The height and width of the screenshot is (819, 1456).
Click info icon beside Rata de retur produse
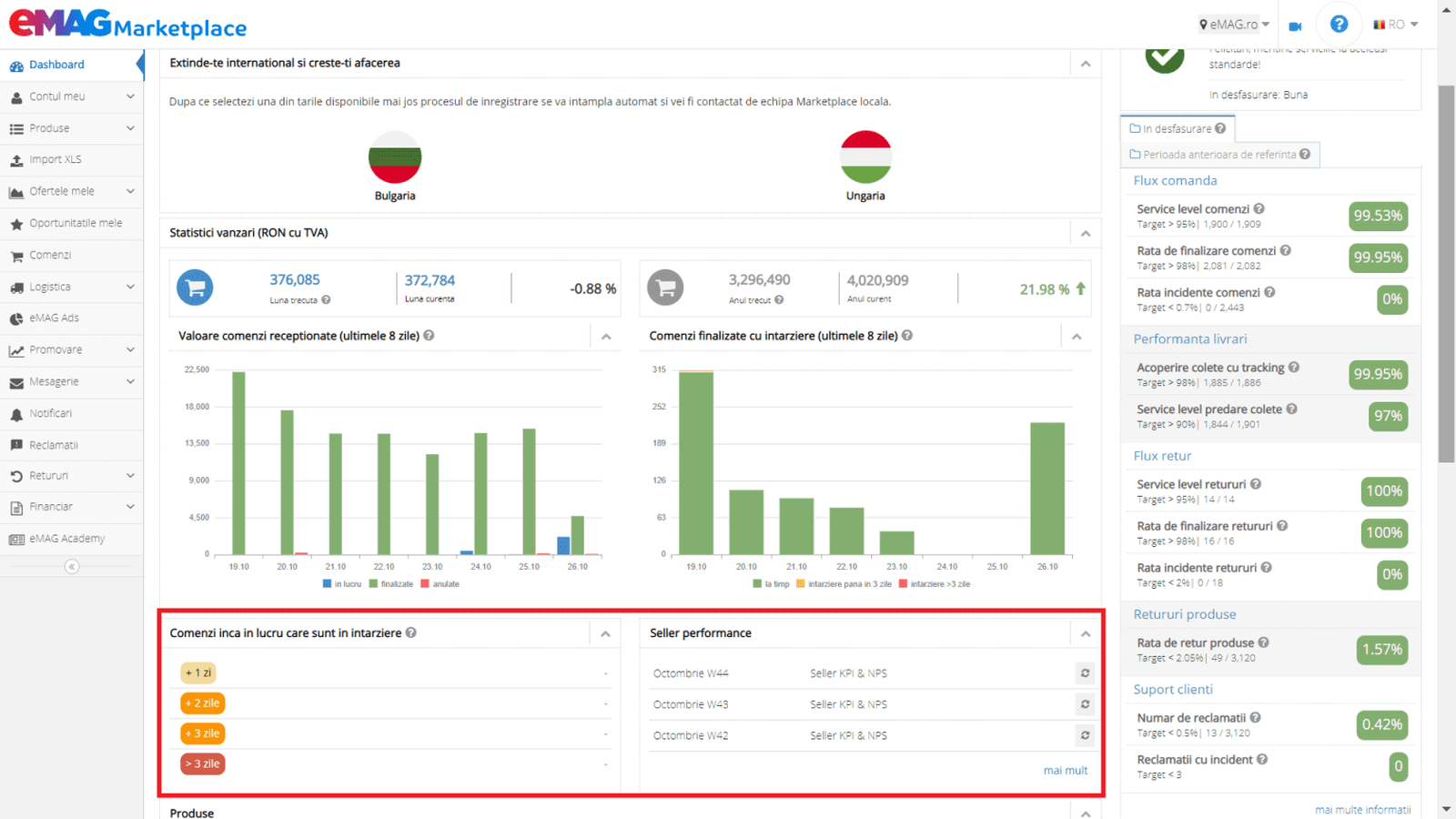point(1264,642)
